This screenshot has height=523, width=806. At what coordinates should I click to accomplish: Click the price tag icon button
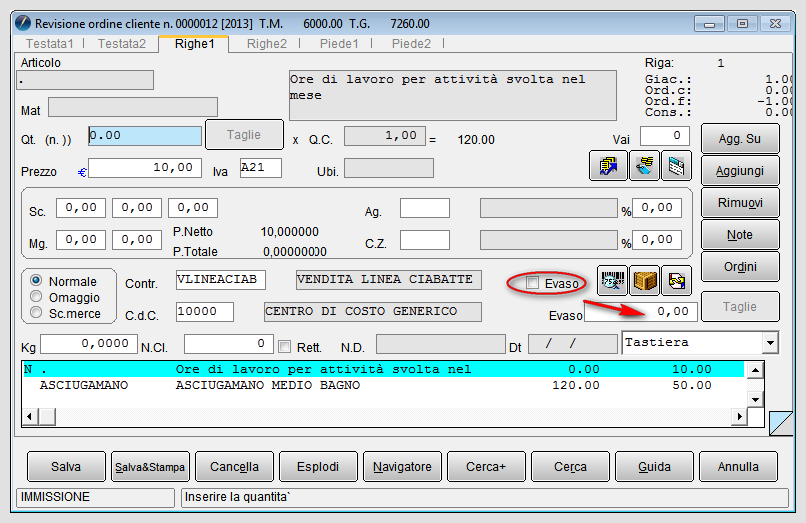[x=644, y=166]
